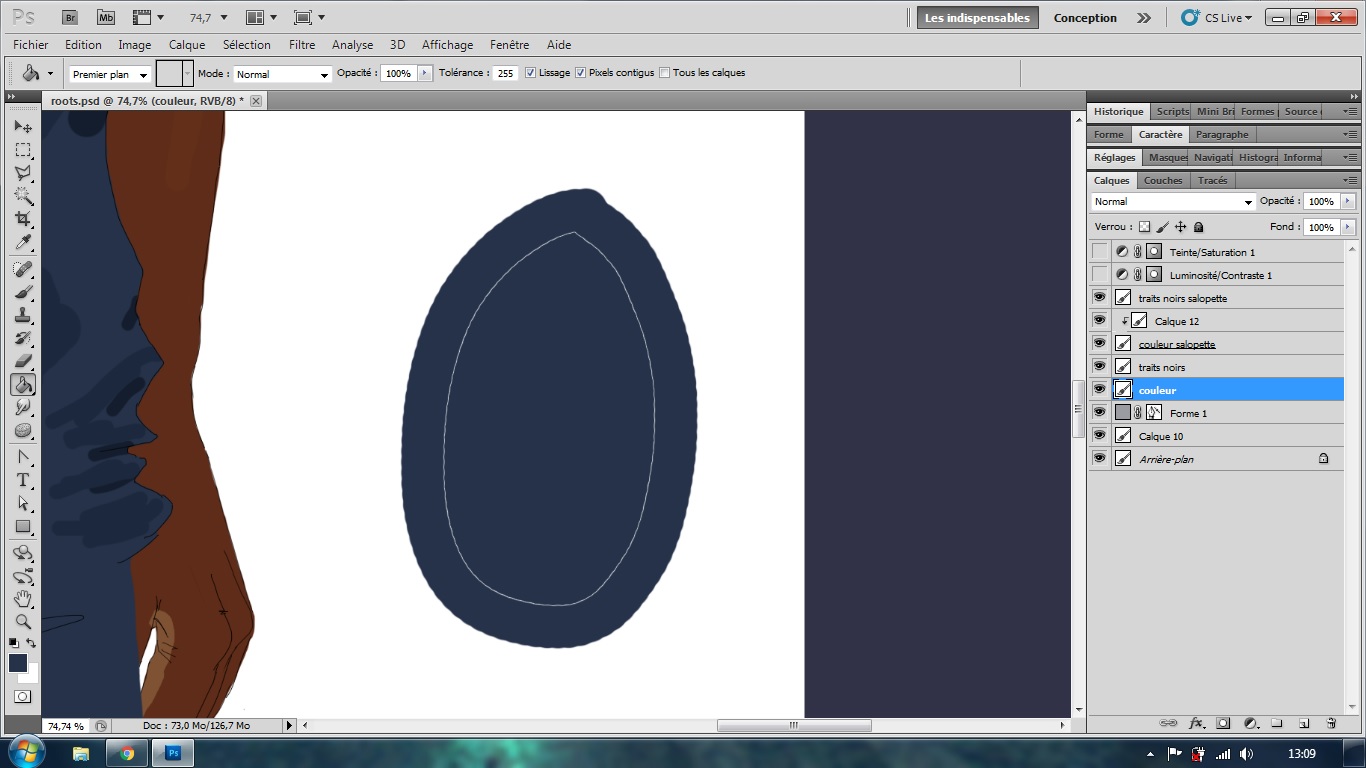Hide the traits noirs layer
The image size is (1366, 768).
1100,367
